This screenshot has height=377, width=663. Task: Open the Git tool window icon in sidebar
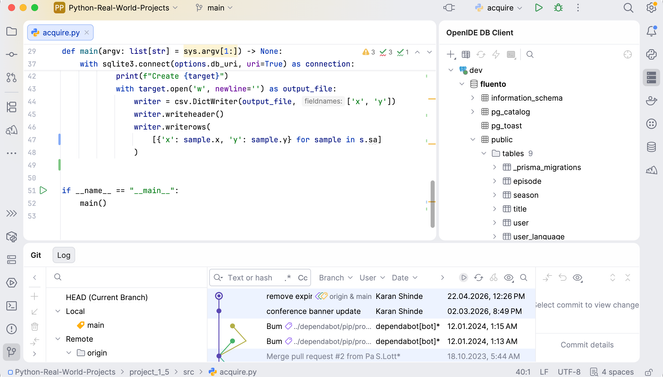[x=11, y=352]
